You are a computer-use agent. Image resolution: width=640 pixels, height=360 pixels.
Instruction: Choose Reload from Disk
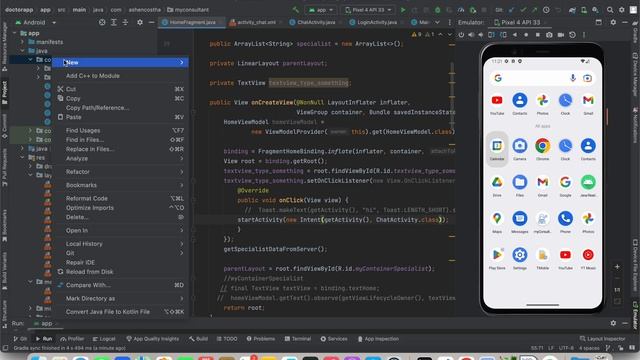coord(120,272)
